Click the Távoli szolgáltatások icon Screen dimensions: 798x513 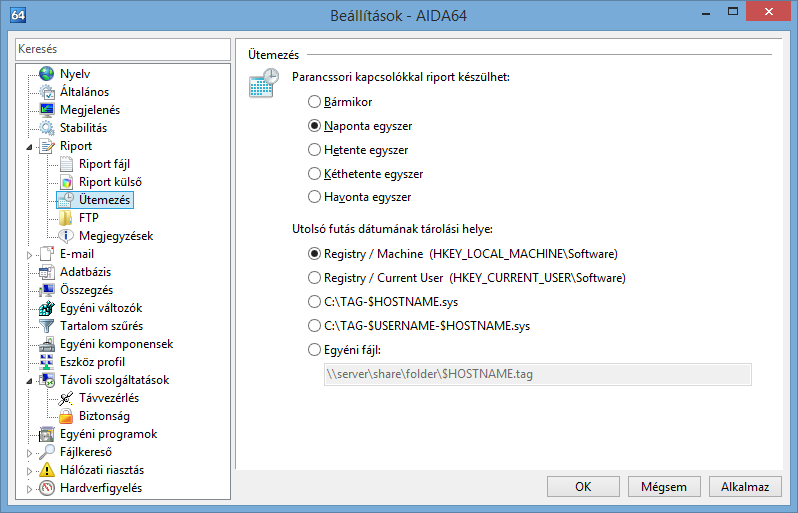47,380
